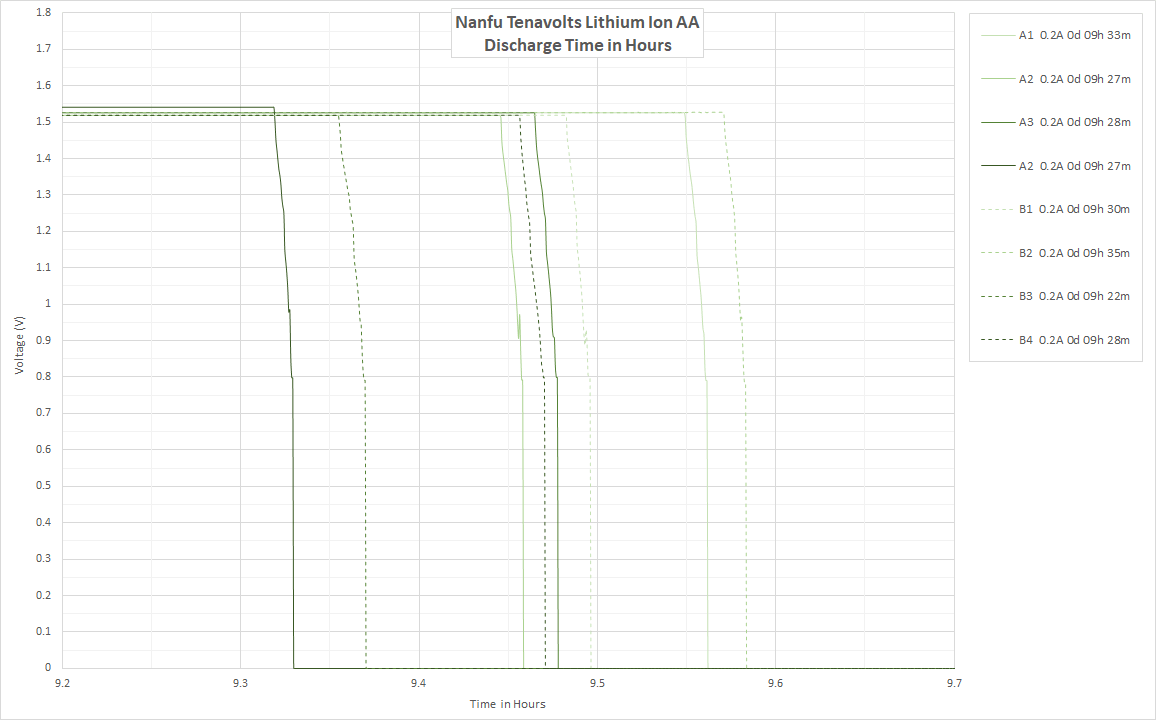Click the 9.5 tick label on time axis
The width and height of the screenshot is (1156, 720).
coord(597,683)
